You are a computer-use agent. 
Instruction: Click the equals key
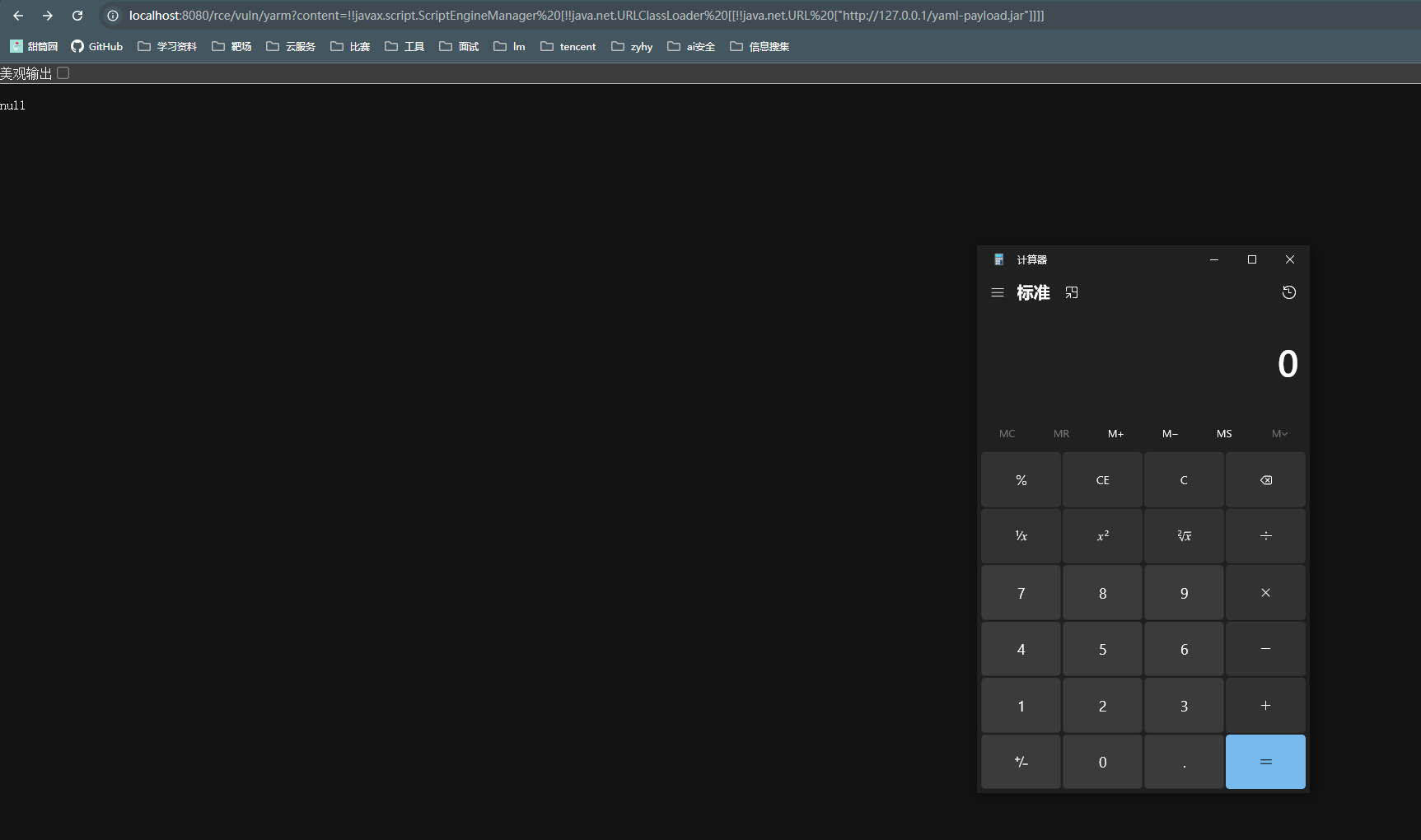point(1265,762)
